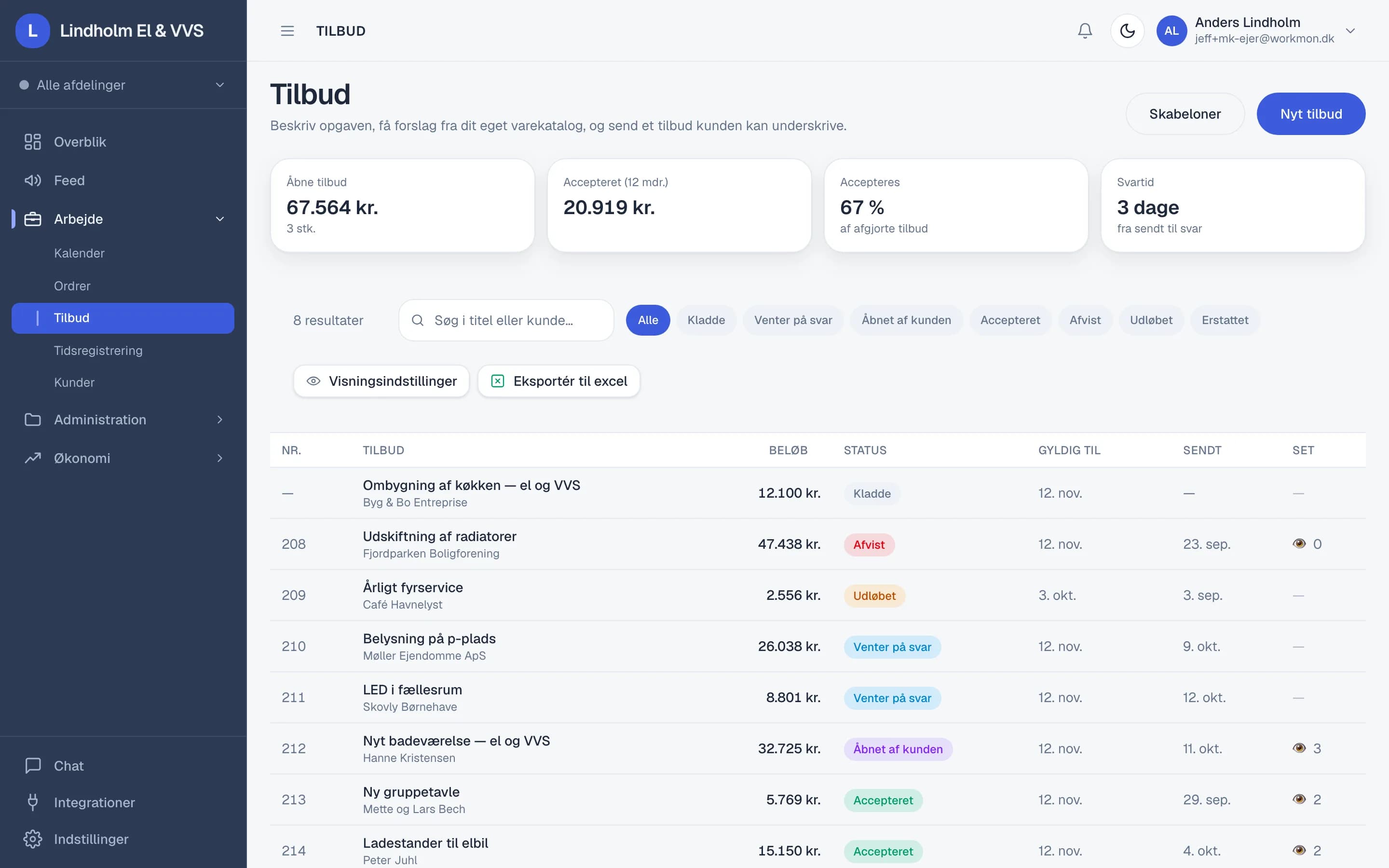Viewport: 1389px width, 868px height.
Task: Filter by Udløbet status chip
Action: pos(1151,320)
